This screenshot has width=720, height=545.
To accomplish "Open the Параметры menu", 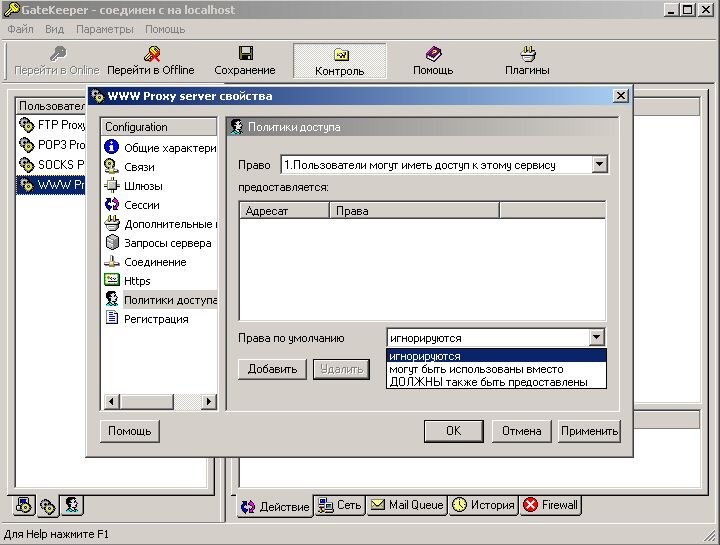I will click(x=105, y=29).
